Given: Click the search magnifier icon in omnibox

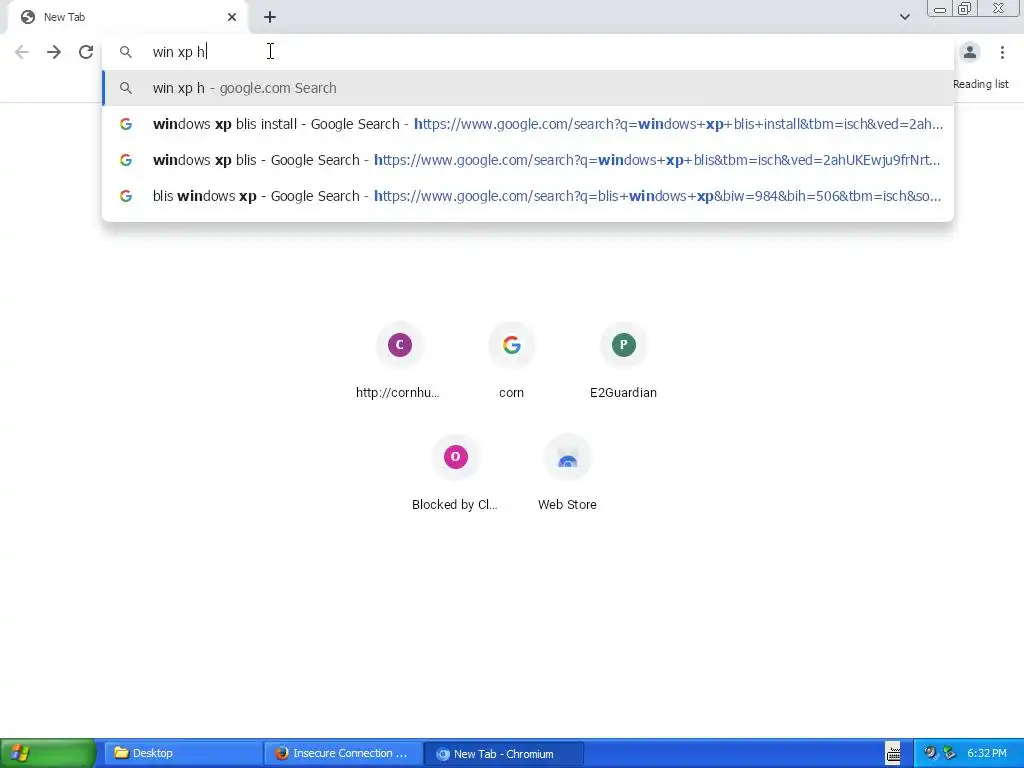Looking at the screenshot, I should [126, 52].
